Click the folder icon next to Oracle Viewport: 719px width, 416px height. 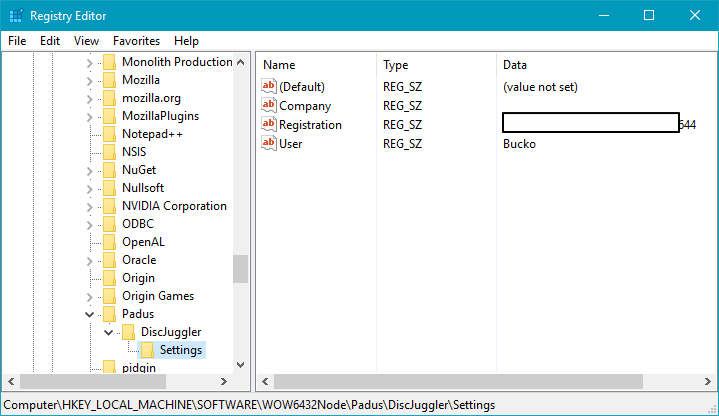point(110,260)
